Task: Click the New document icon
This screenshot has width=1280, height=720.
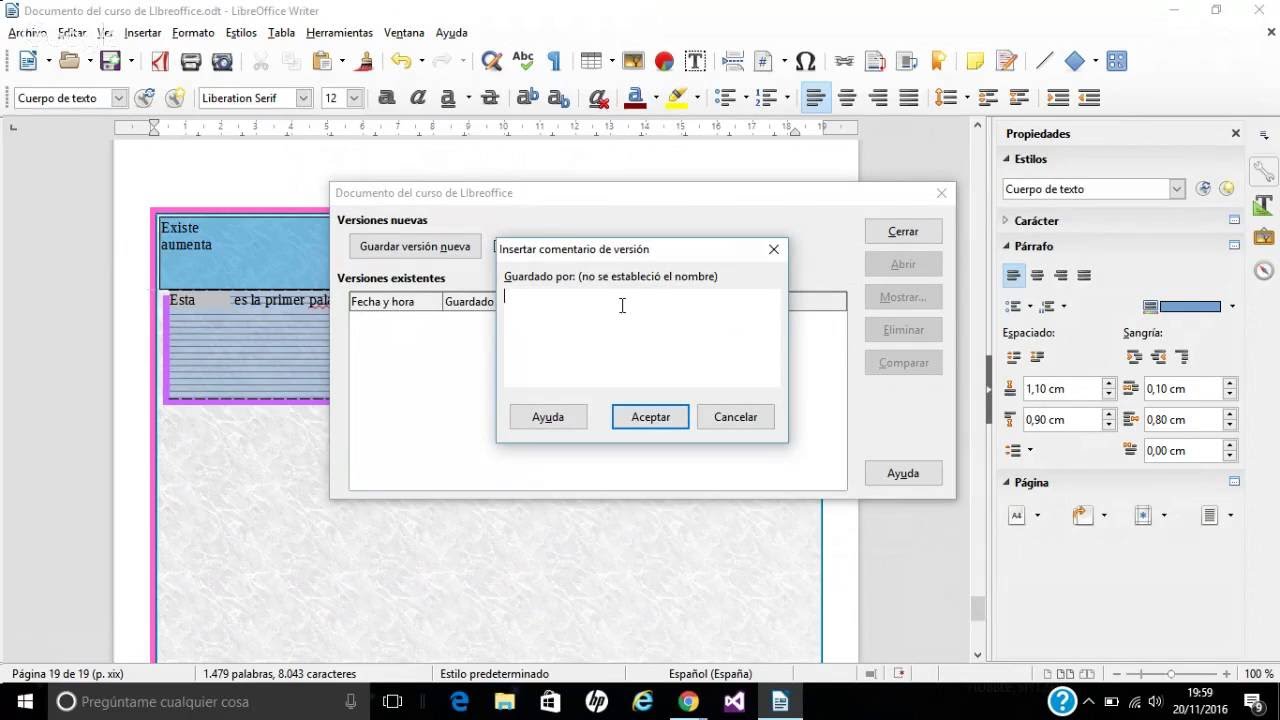Action: tap(28, 61)
